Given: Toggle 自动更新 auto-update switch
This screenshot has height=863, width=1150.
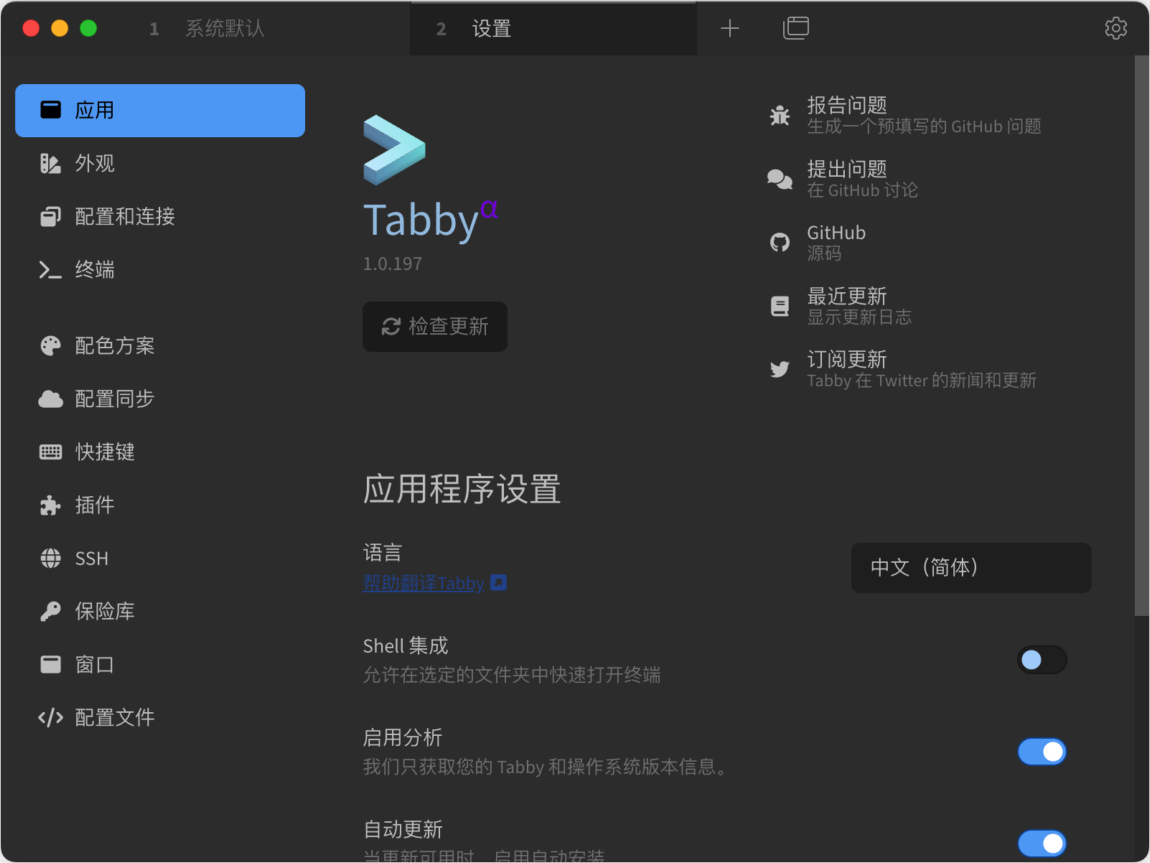Looking at the screenshot, I should click(x=1041, y=843).
